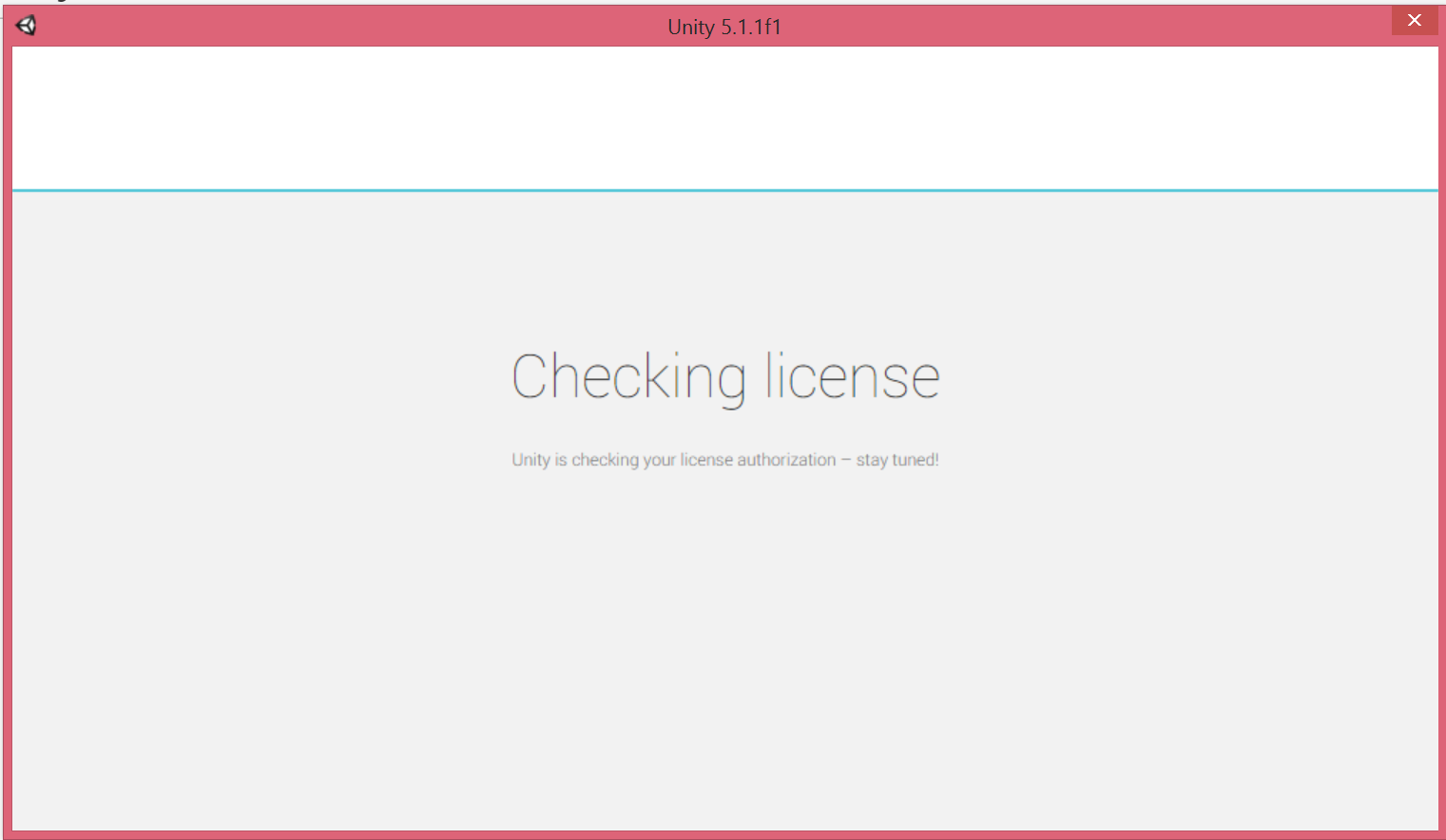Click the window's bottom pink border
Viewport: 1446px width, 840px height.
pyautogui.click(x=724, y=835)
